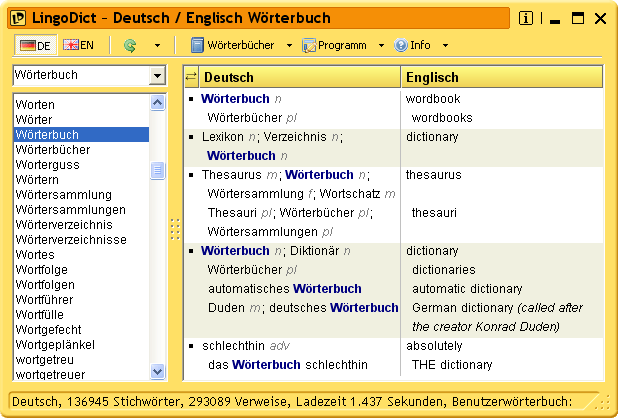Viewport: 619px width, 419px height.
Task: Click the status bar statistics text
Action: 292,402
